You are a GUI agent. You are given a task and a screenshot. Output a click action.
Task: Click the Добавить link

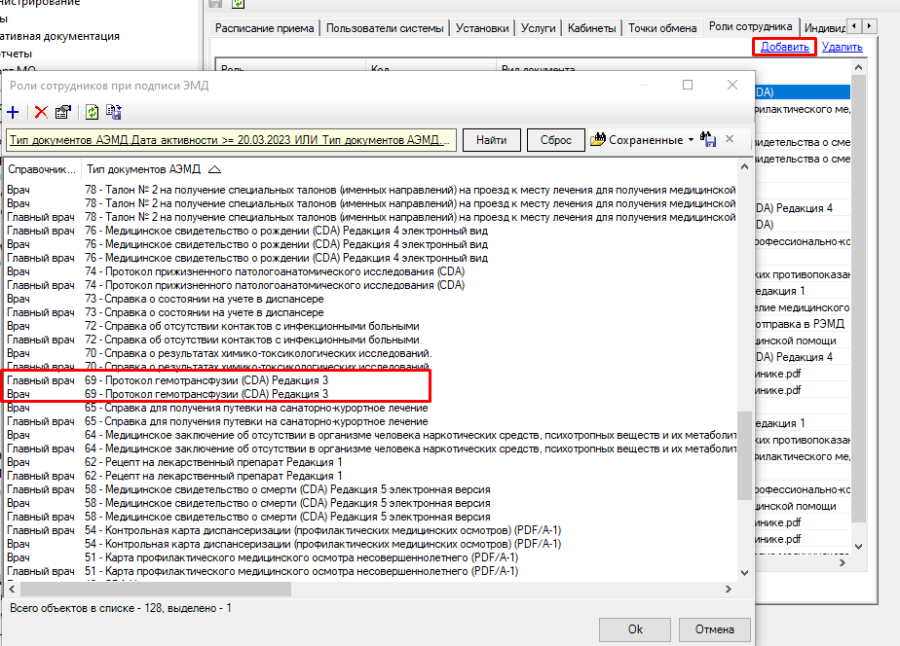[785, 47]
